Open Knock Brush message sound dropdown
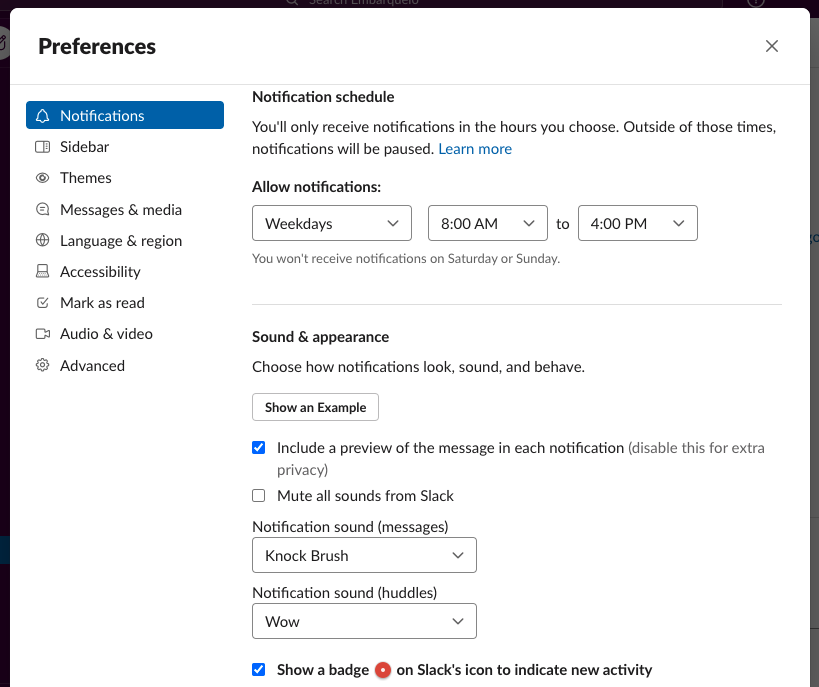 pyautogui.click(x=364, y=555)
